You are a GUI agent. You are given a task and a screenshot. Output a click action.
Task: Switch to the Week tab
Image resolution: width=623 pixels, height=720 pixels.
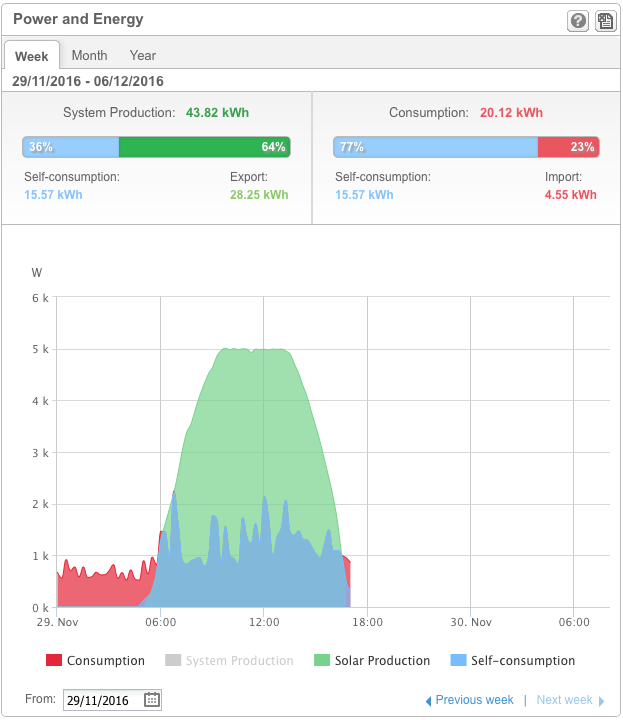pyautogui.click(x=32, y=56)
